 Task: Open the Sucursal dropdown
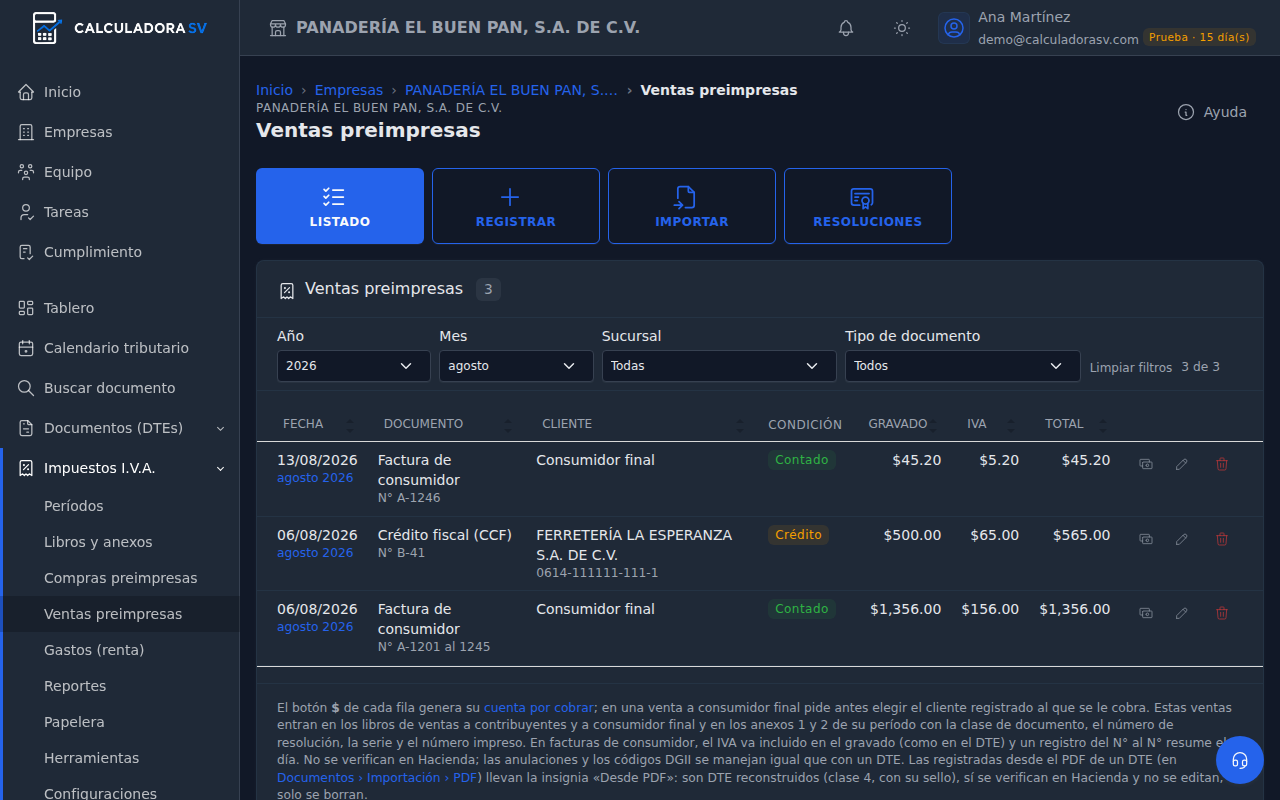[719, 366]
